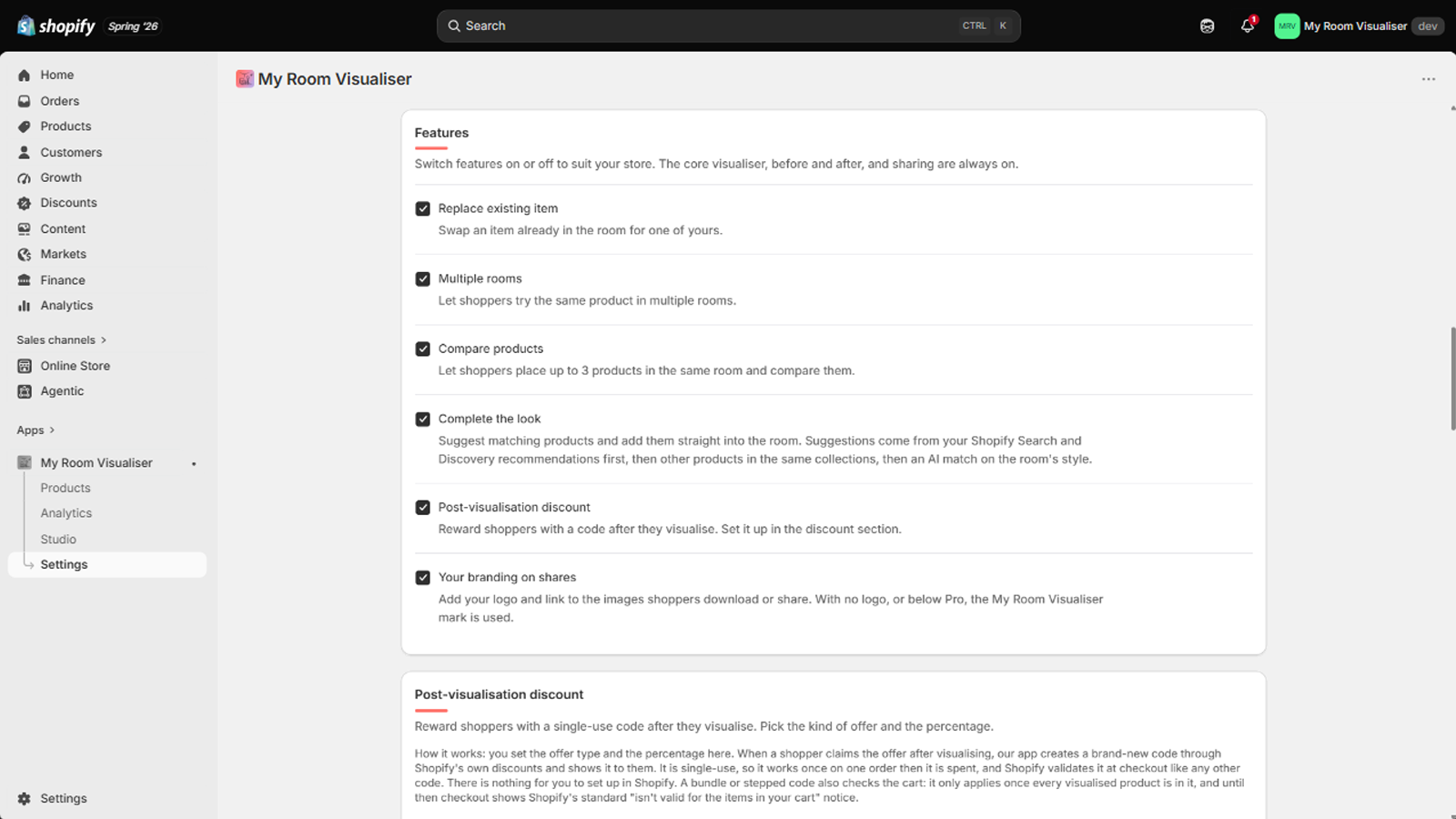Open the My Room Visualiser account menu
Viewport: 1456px width, 819px height.
click(1358, 26)
